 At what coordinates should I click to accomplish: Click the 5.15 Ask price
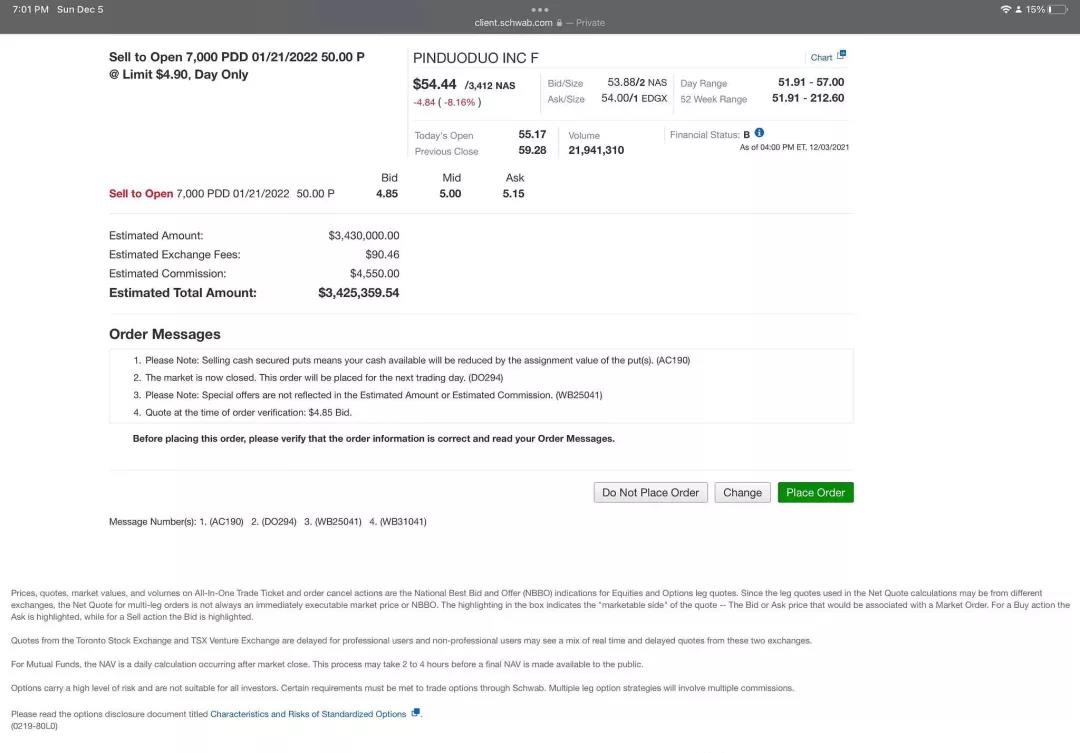point(513,194)
